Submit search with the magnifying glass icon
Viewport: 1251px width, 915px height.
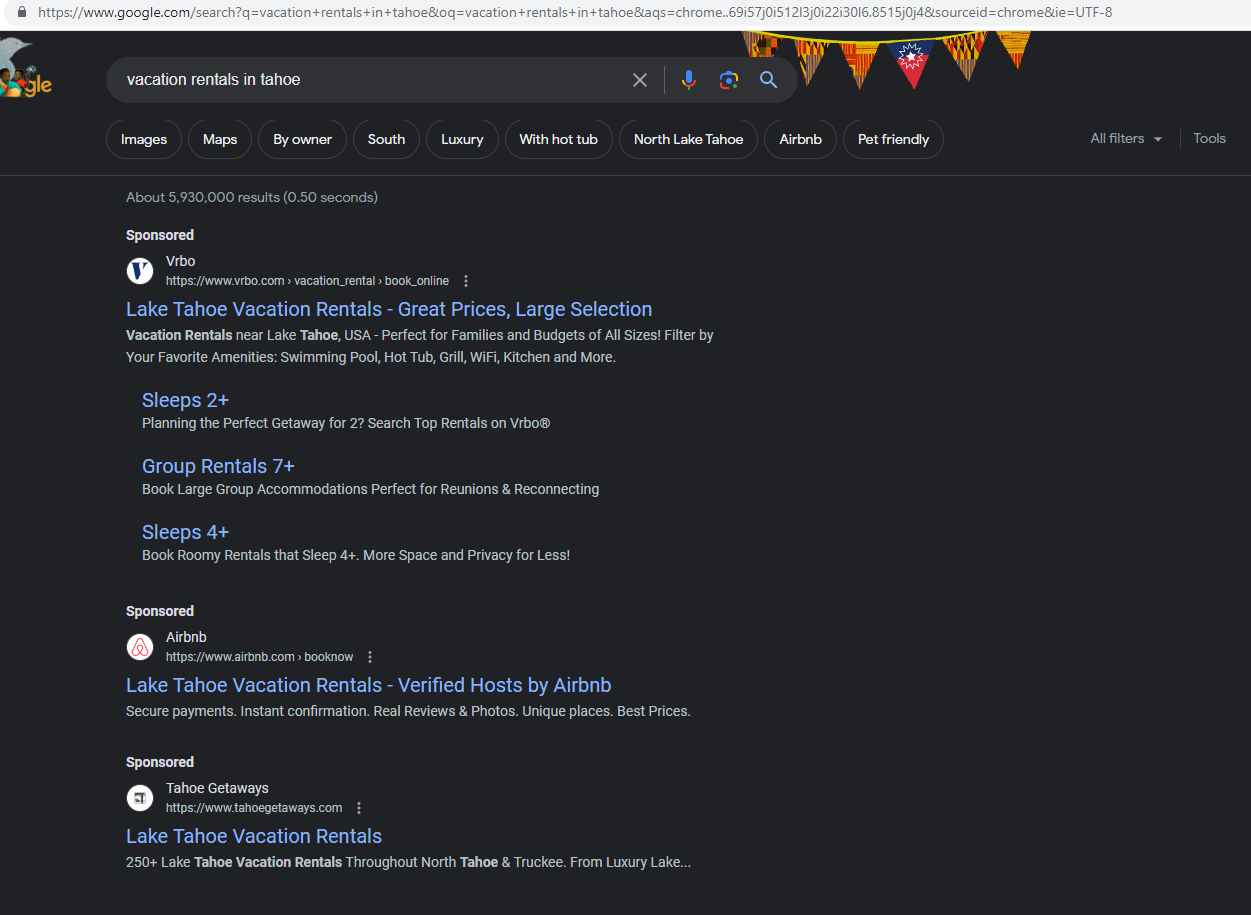pyautogui.click(x=768, y=80)
